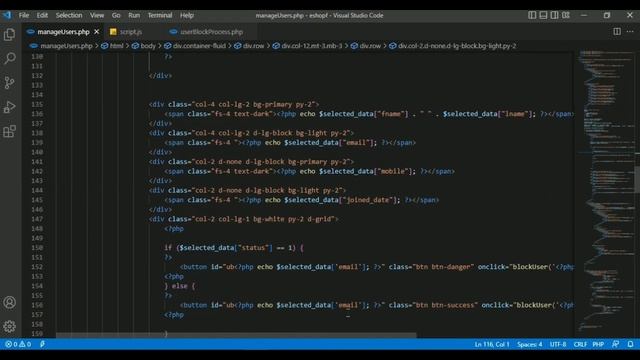Change end of line sequence CRLF
This screenshot has height=360, width=640.
(x=580, y=344)
